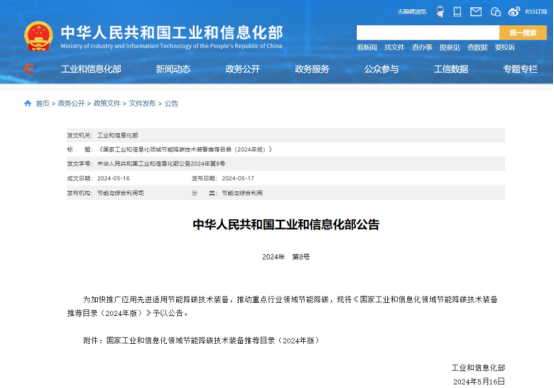The image size is (554, 388).
Task: Open the 新闻动态 navigation menu
Action: [173, 69]
